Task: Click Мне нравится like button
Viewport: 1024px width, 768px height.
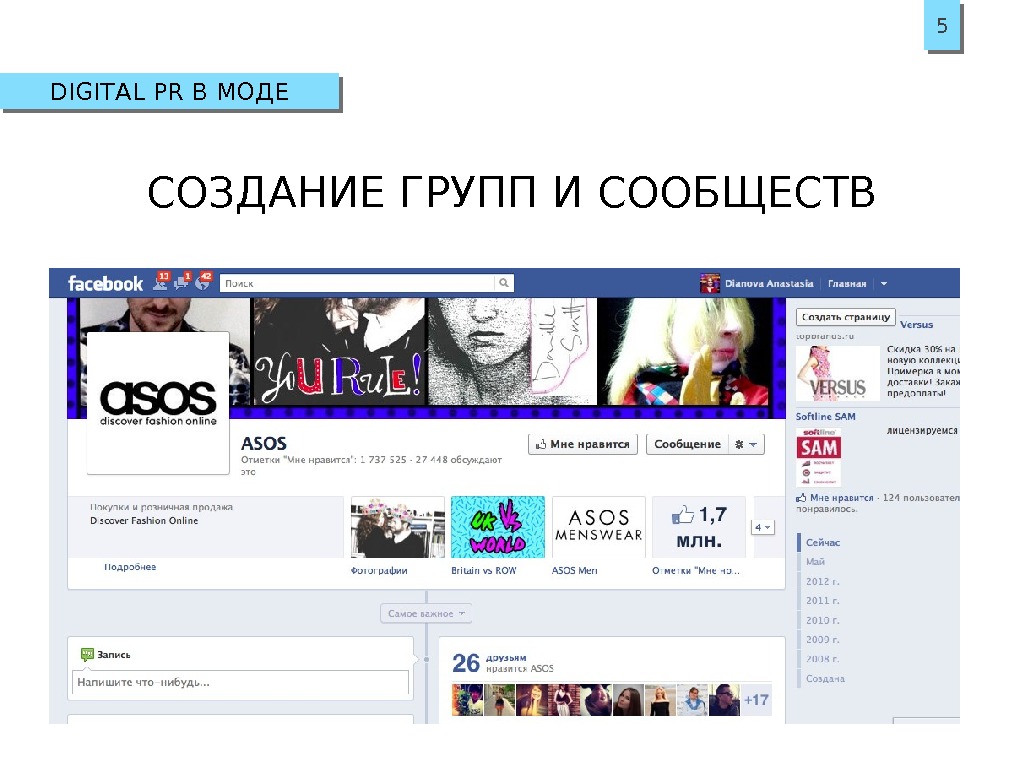Action: pos(583,444)
